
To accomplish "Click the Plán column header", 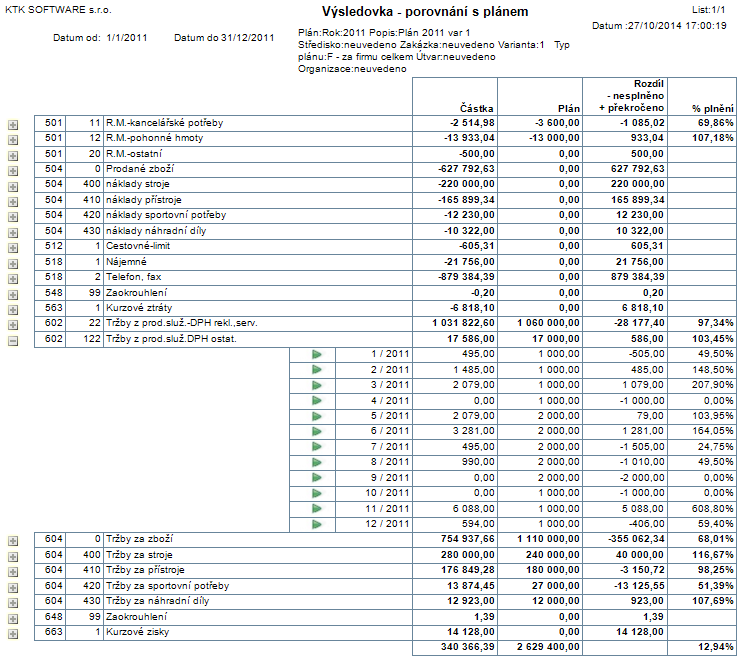I will 568,107.
